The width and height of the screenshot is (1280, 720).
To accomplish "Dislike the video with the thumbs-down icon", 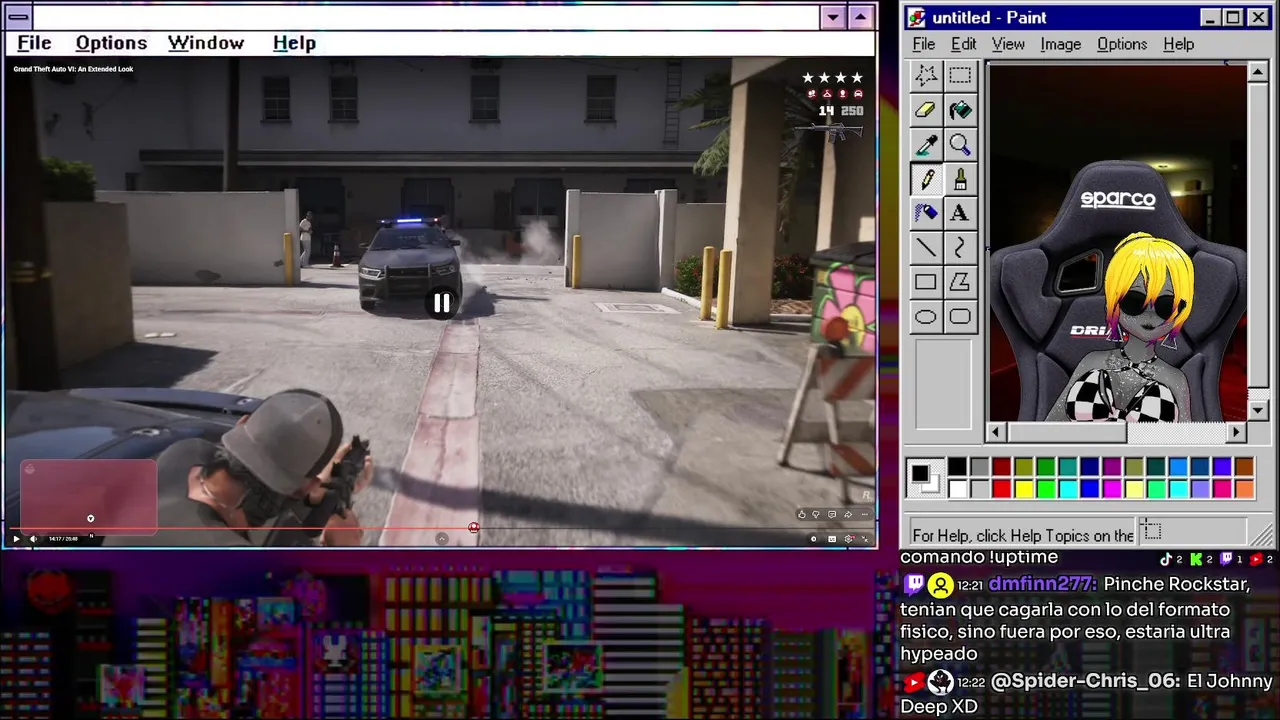I will 816,515.
